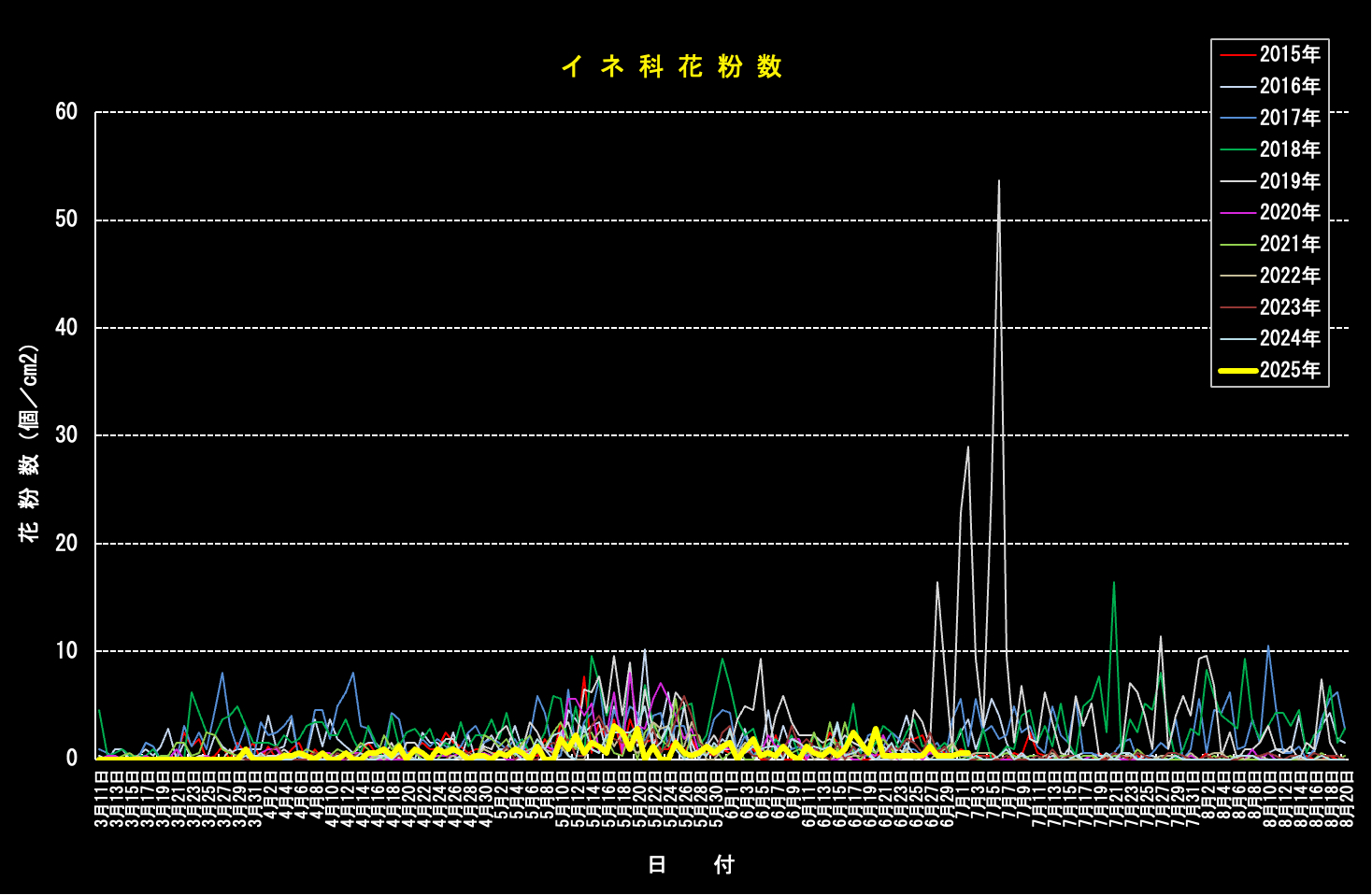Select the 2016年 legend label
The image size is (1372, 895).
(x=1290, y=86)
